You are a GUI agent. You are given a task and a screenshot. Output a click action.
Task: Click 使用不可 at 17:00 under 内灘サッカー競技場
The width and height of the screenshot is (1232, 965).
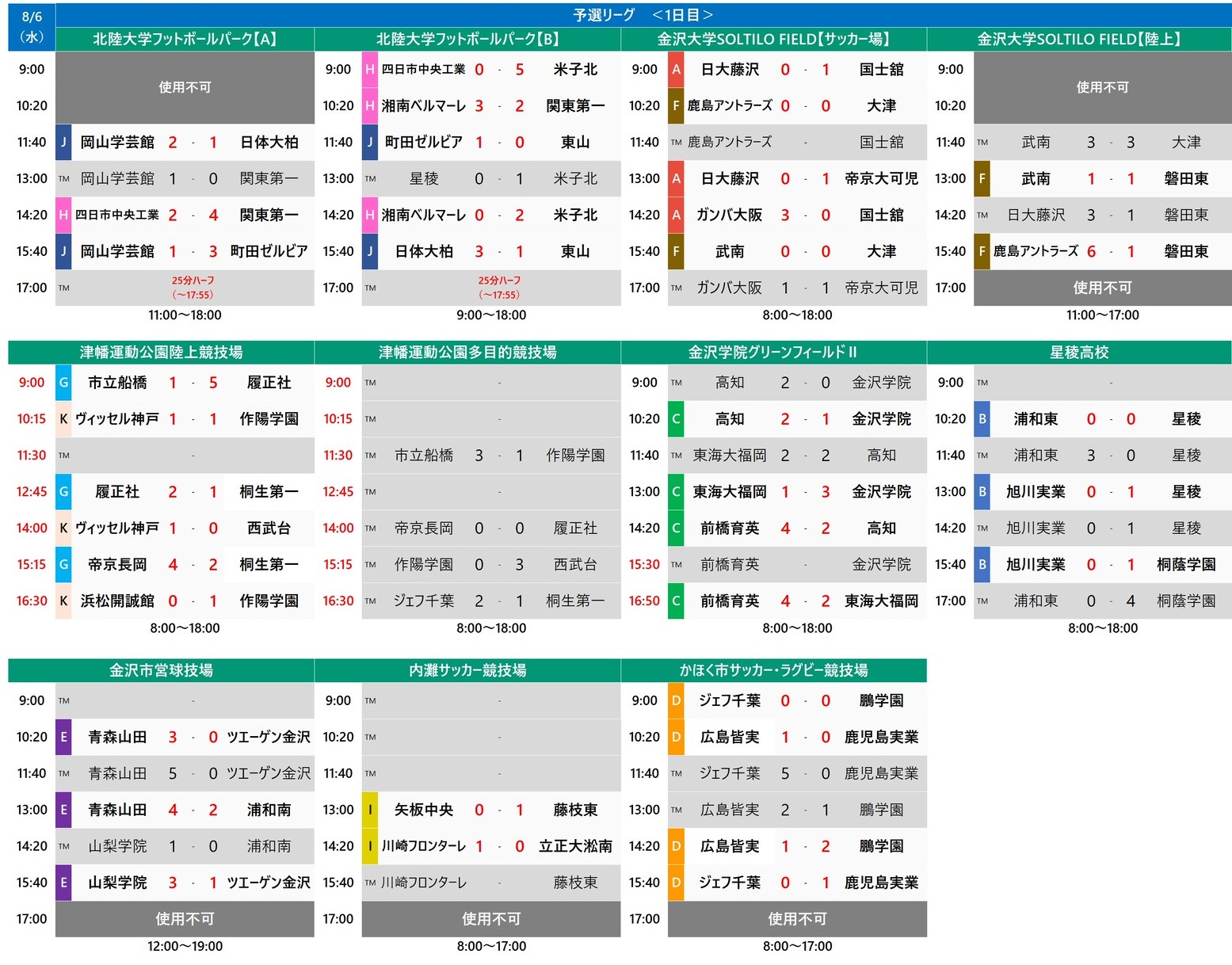click(x=491, y=919)
